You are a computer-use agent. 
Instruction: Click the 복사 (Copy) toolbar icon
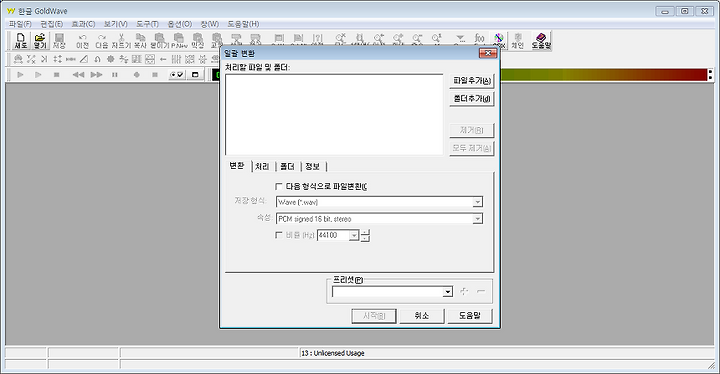click(x=140, y=40)
